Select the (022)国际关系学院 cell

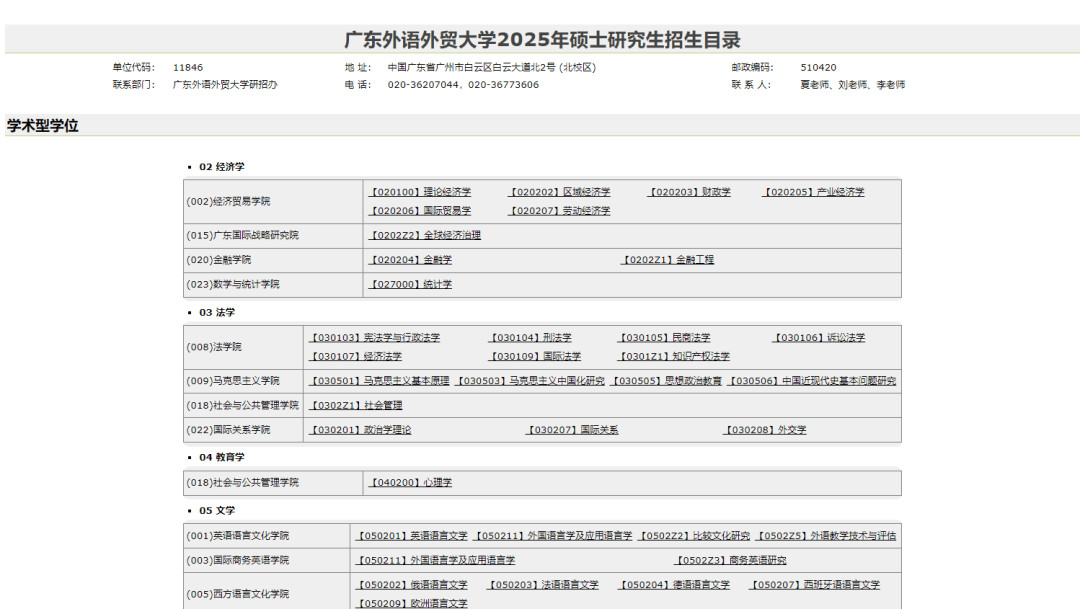pos(244,430)
